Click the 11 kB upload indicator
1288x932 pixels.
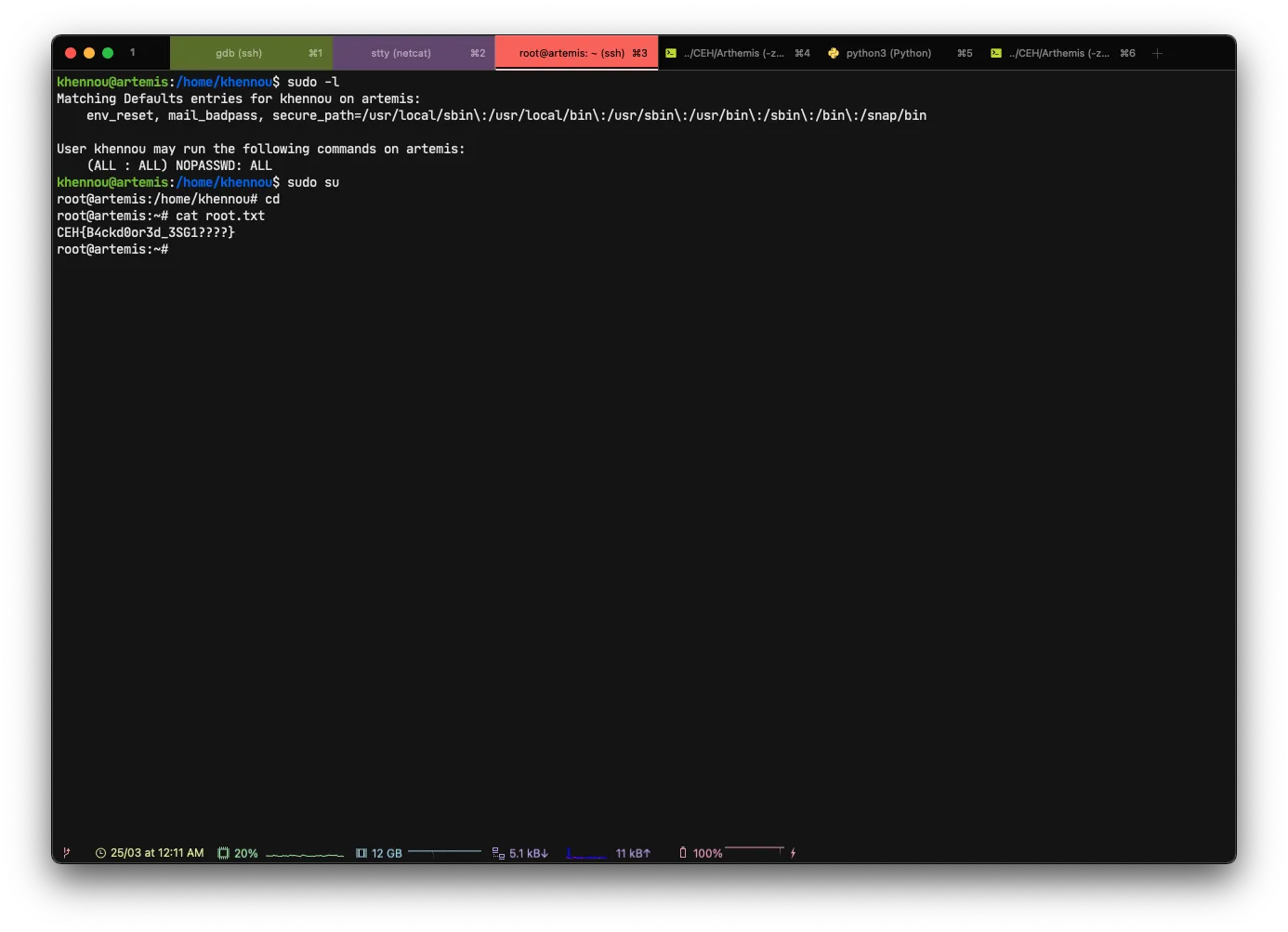633,853
